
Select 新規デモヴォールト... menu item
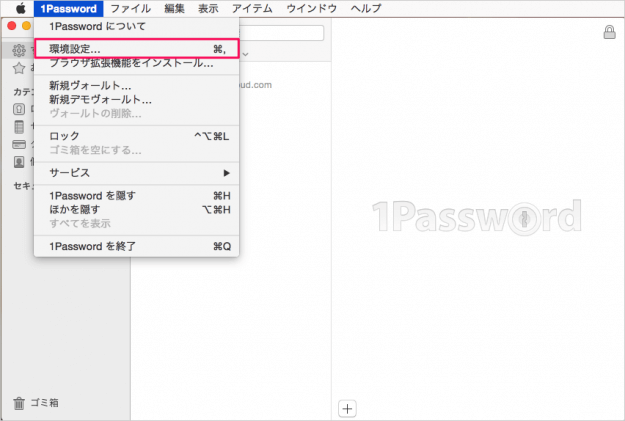[x=100, y=100]
